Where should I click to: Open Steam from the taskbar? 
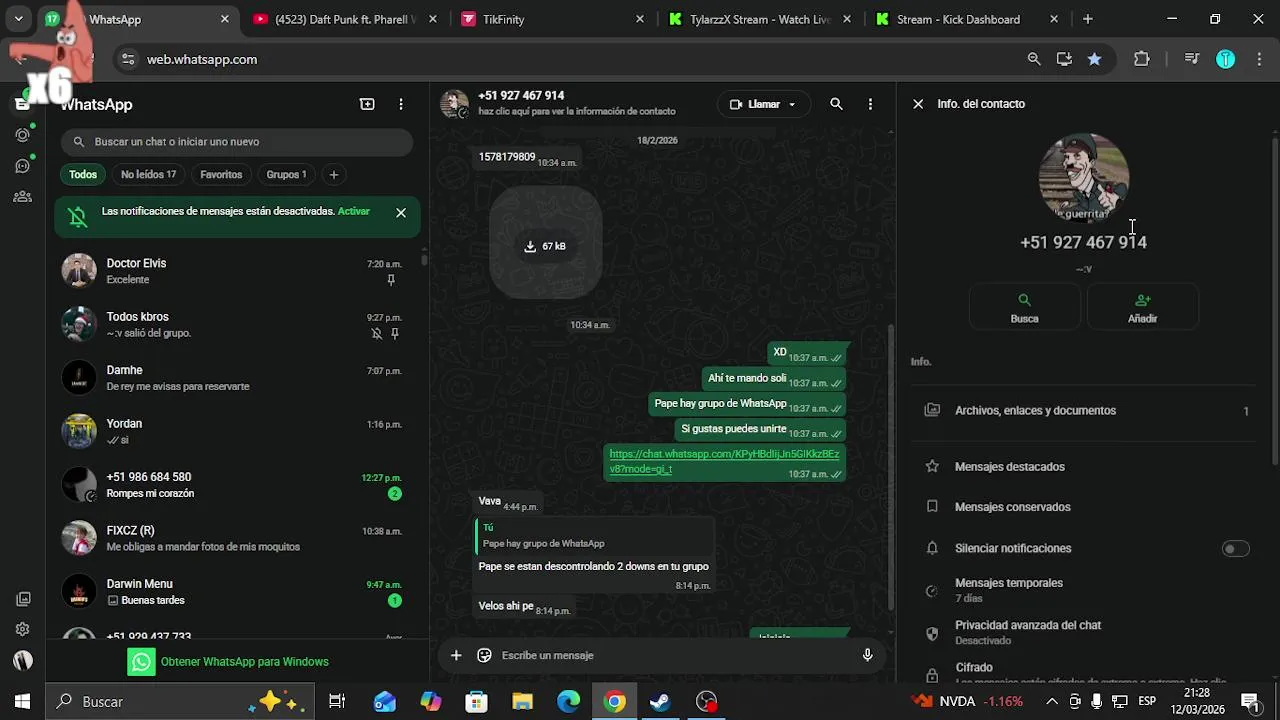click(660, 701)
